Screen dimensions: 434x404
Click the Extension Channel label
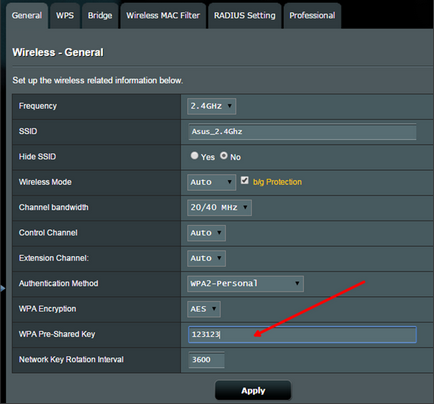coord(54,258)
